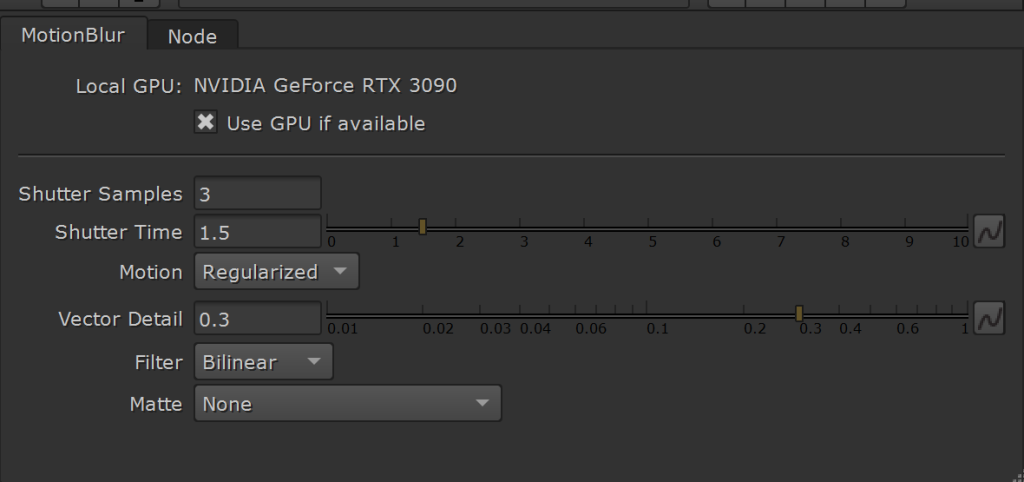Click the Shutter Time slider at 5
This screenshot has height=482, width=1024.
[x=648, y=227]
